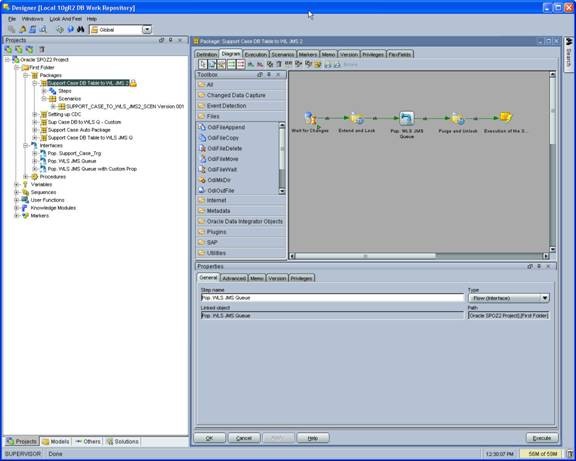Open the step Type dropdown
The width and height of the screenshot is (576, 461).
(x=545, y=298)
